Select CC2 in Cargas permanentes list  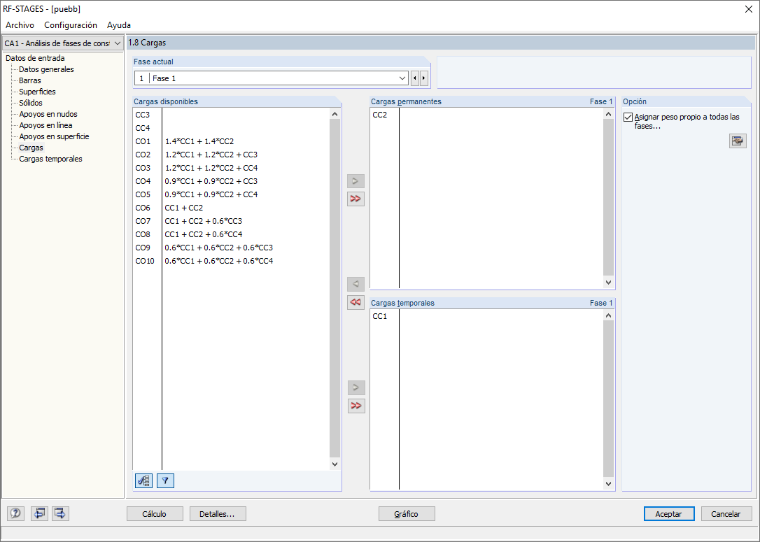[x=487, y=115]
